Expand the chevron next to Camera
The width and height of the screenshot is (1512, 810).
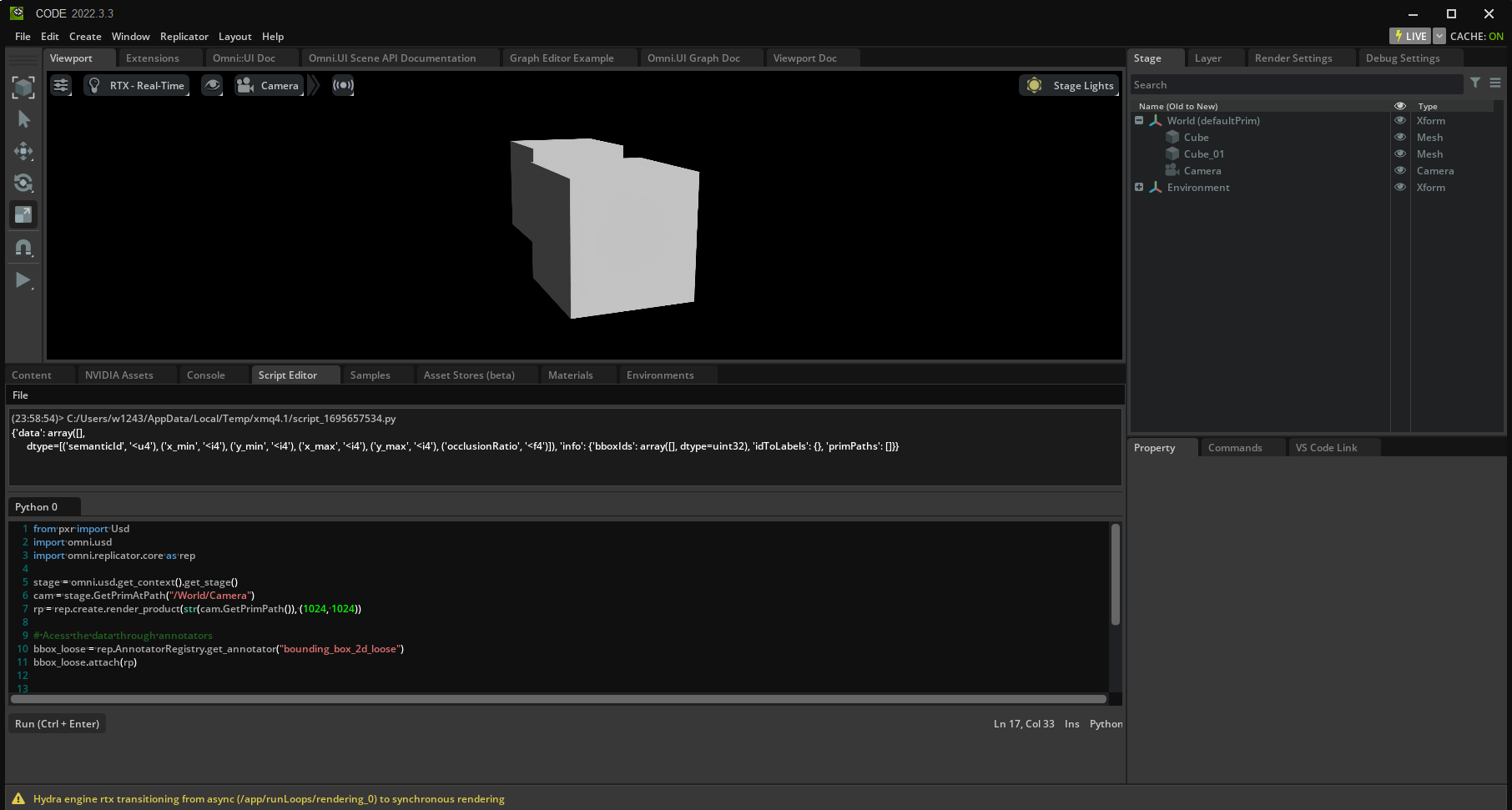(314, 85)
